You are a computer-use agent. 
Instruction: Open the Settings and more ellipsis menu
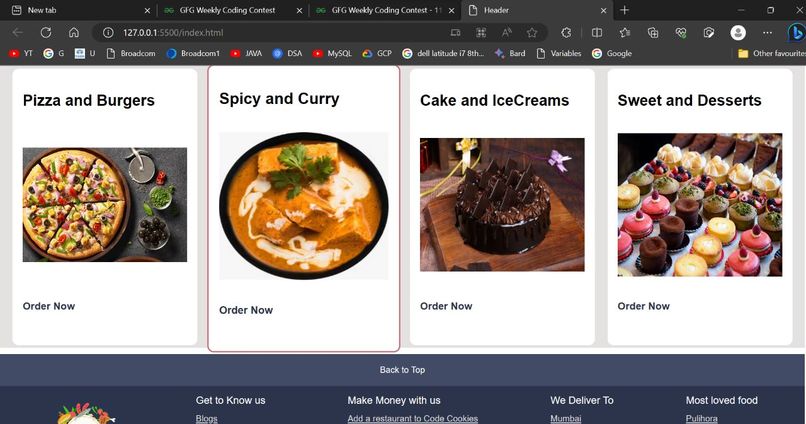click(767, 32)
